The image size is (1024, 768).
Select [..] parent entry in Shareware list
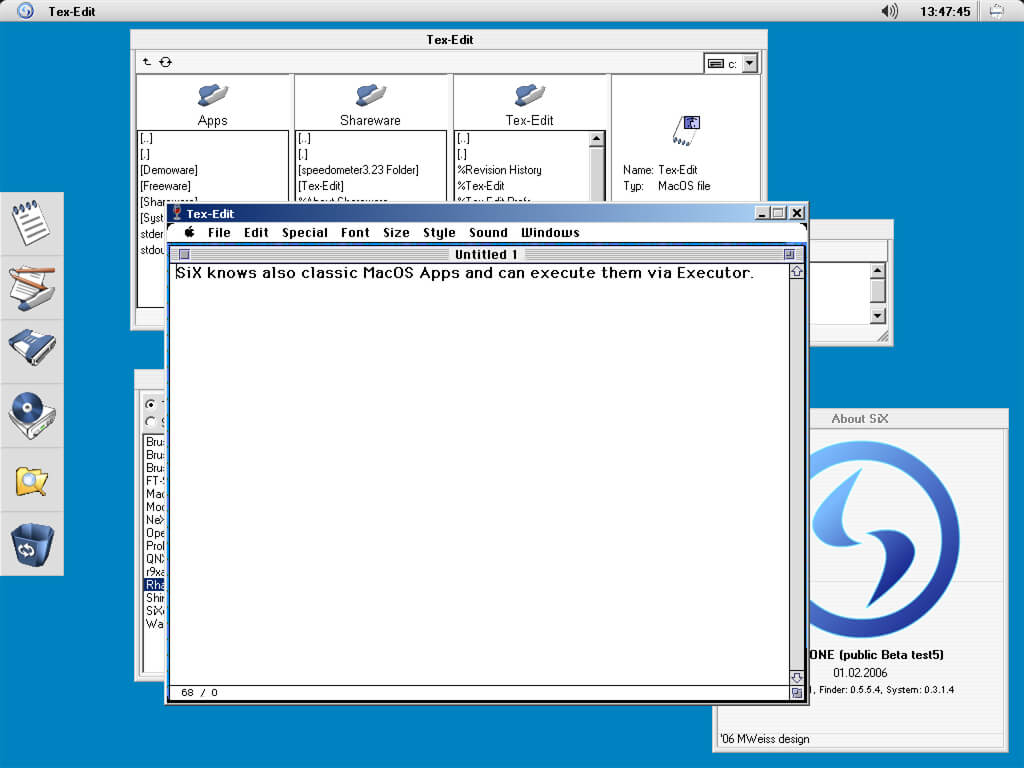pos(304,138)
